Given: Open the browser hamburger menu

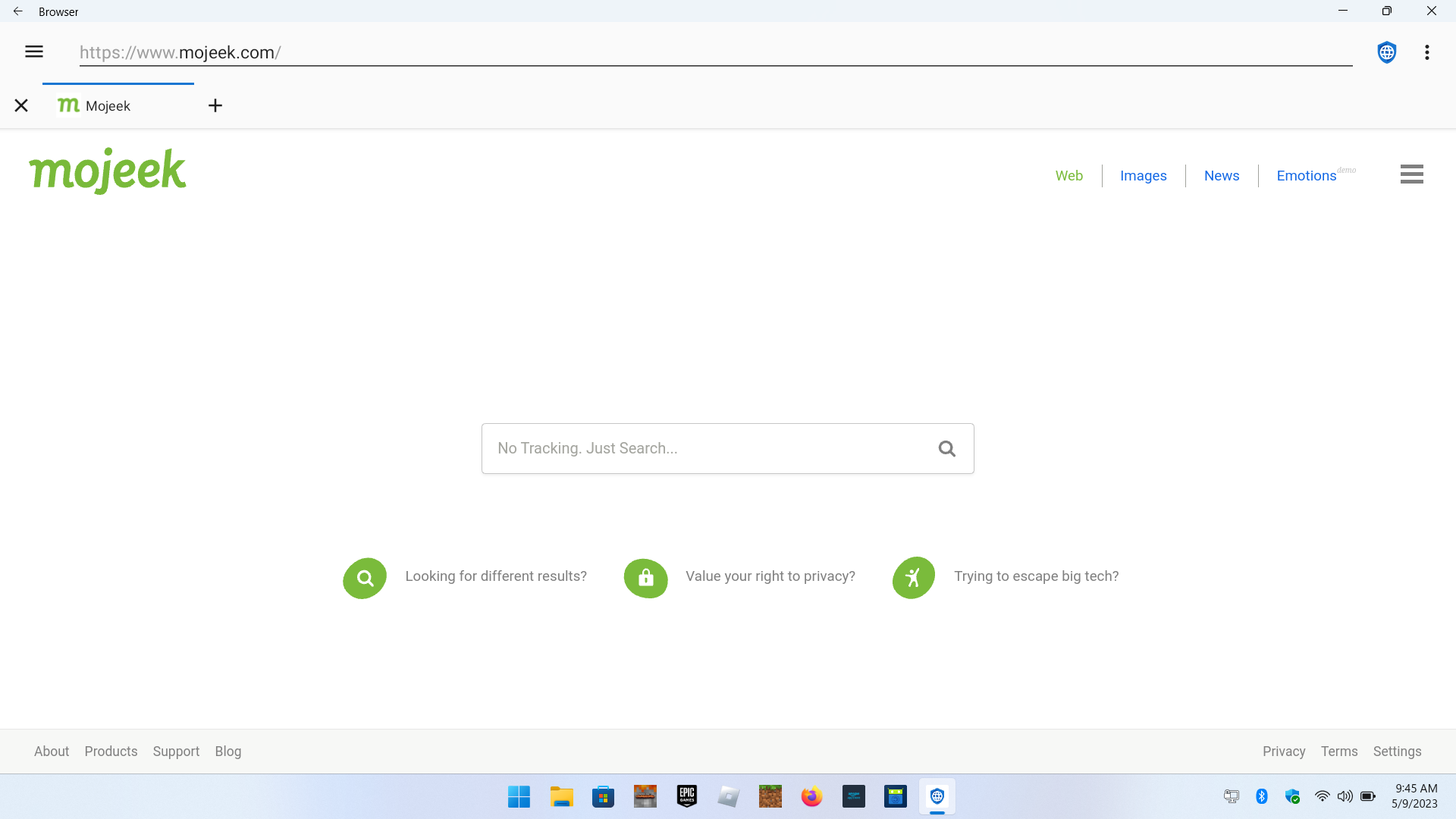Looking at the screenshot, I should 34,52.
